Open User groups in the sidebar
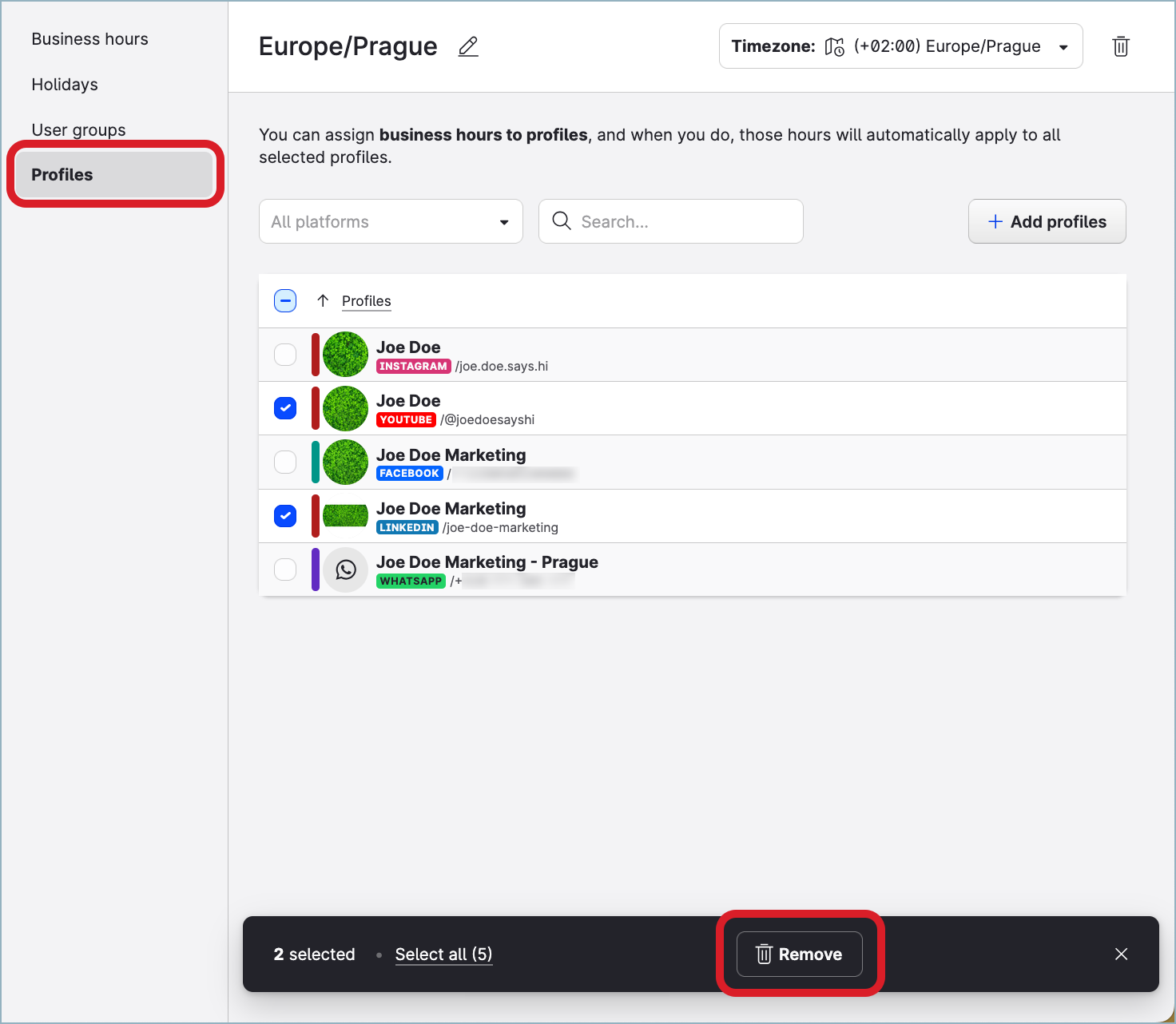This screenshot has height=1024, width=1176. (78, 129)
